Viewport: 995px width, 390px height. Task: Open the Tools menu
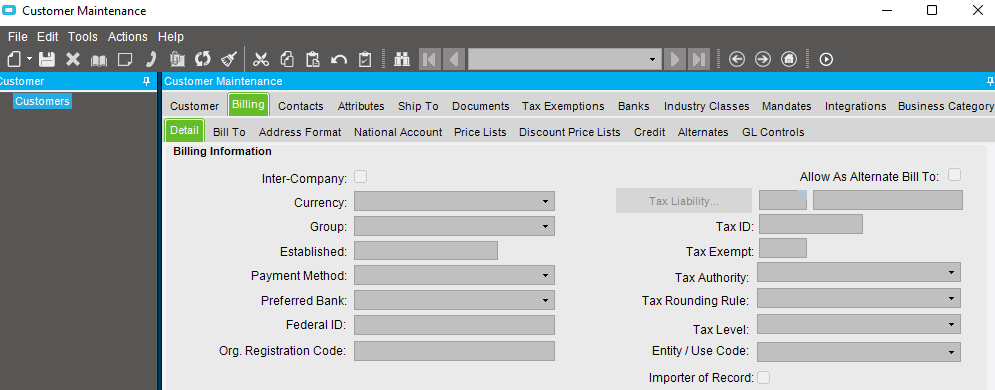[83, 37]
